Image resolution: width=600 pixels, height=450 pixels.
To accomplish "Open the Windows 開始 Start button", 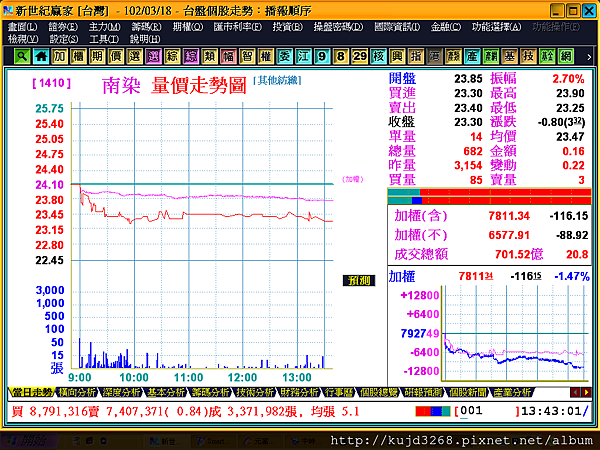I will (29, 441).
